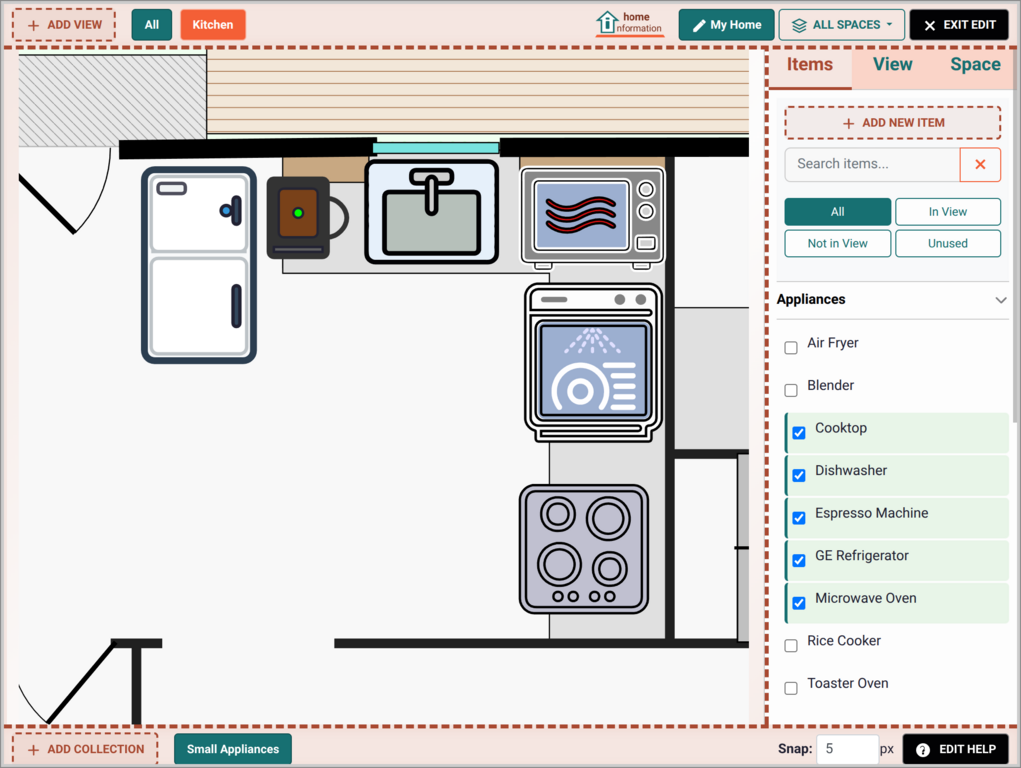The height and width of the screenshot is (768, 1021).
Task: Check the Rice Cooker checkbox
Action: tap(790, 646)
